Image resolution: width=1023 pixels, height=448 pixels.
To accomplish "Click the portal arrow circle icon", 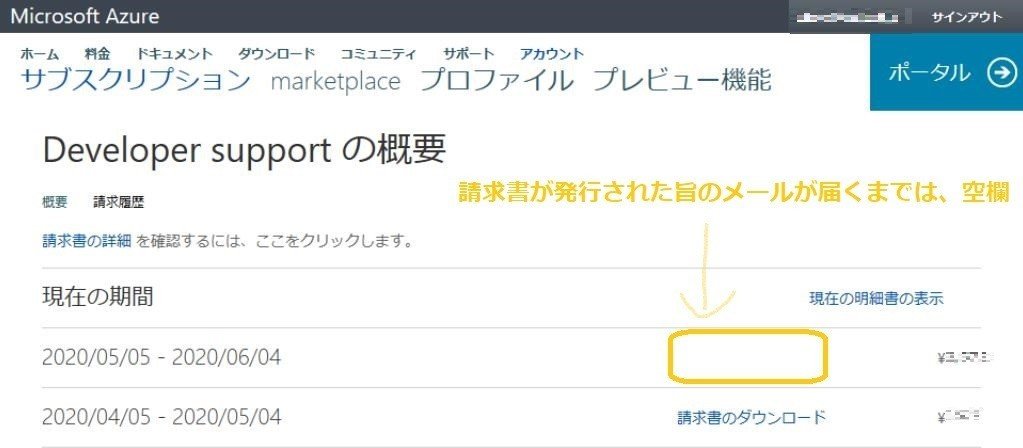I will coord(1001,73).
